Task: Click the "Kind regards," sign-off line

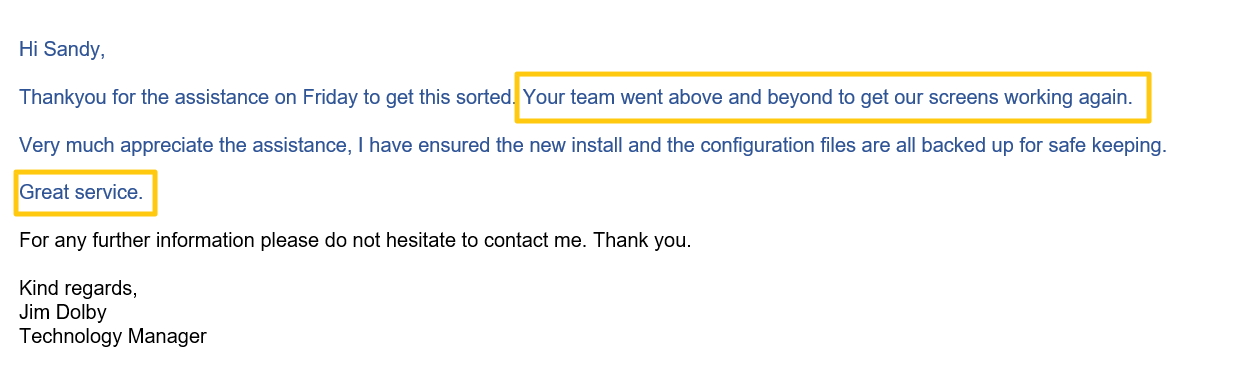Action: click(x=78, y=288)
